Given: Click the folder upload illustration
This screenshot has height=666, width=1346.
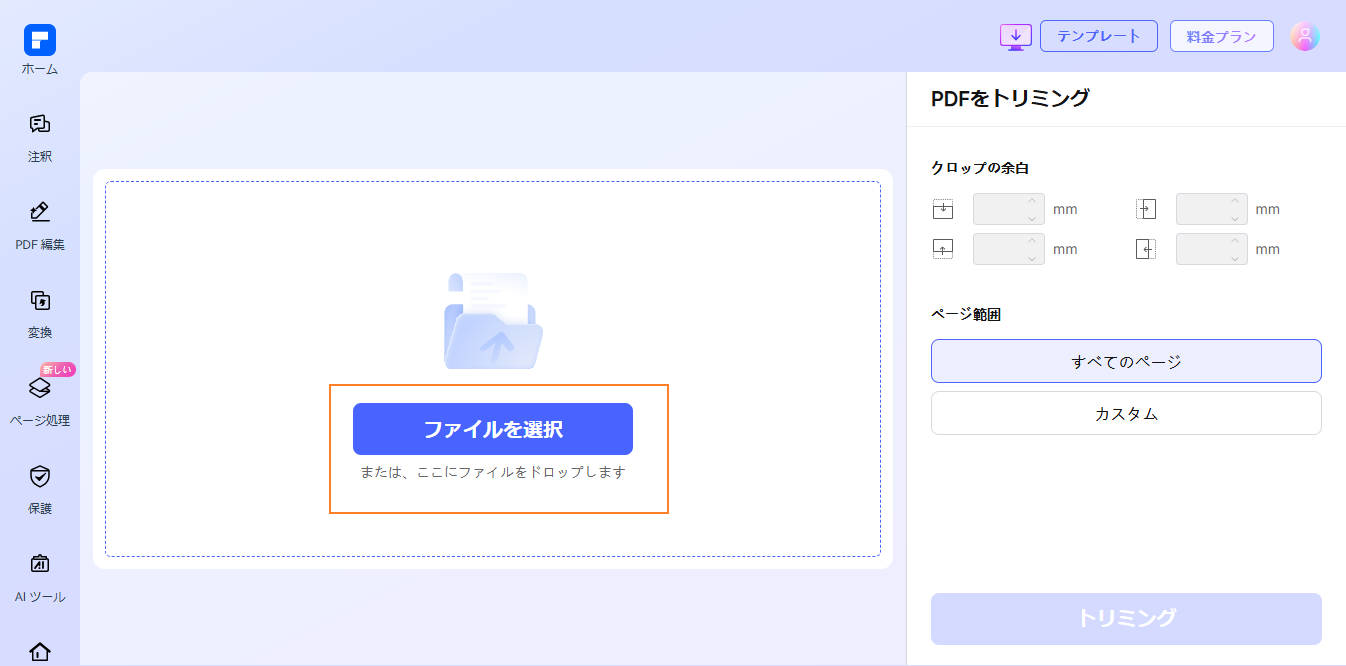Looking at the screenshot, I should tap(493, 321).
